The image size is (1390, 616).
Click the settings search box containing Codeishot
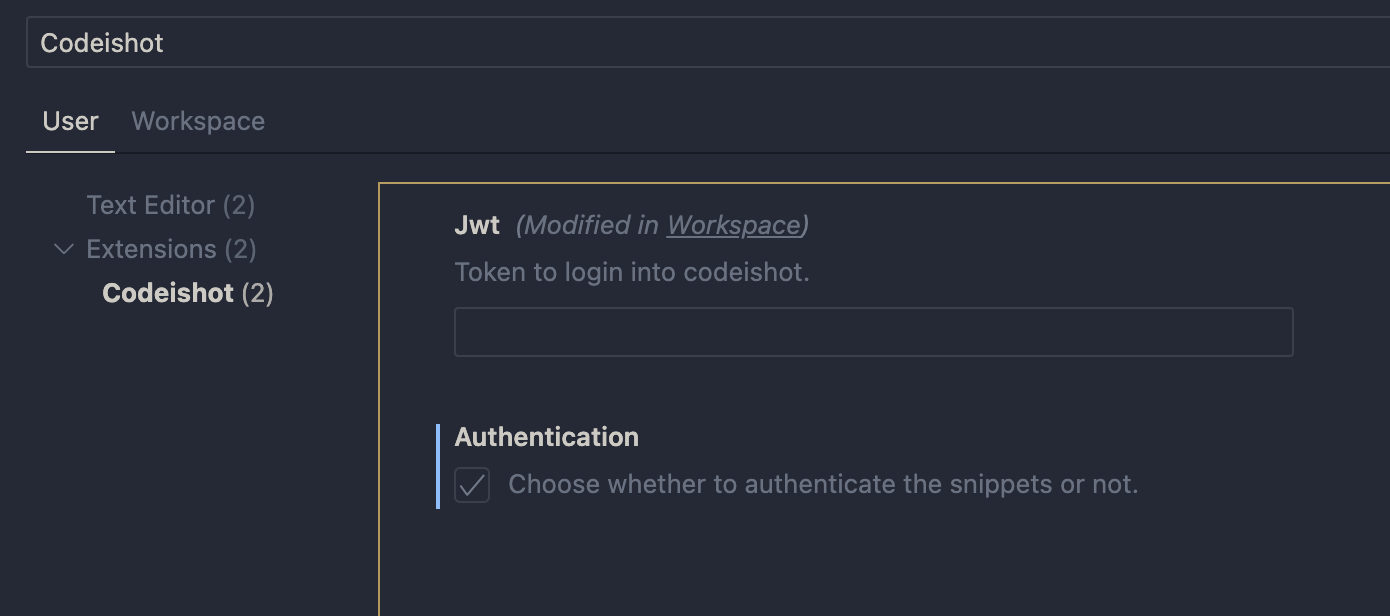tap(708, 42)
